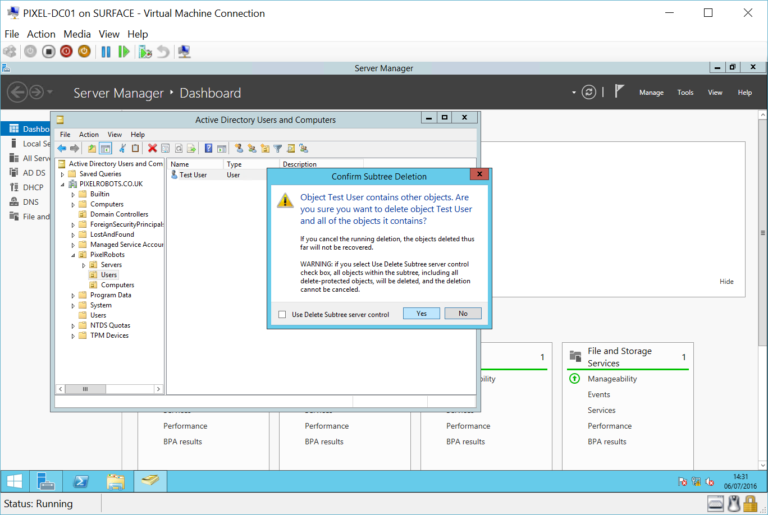
Task: Click Manageability under File and Storage Services
Action: (x=612, y=379)
